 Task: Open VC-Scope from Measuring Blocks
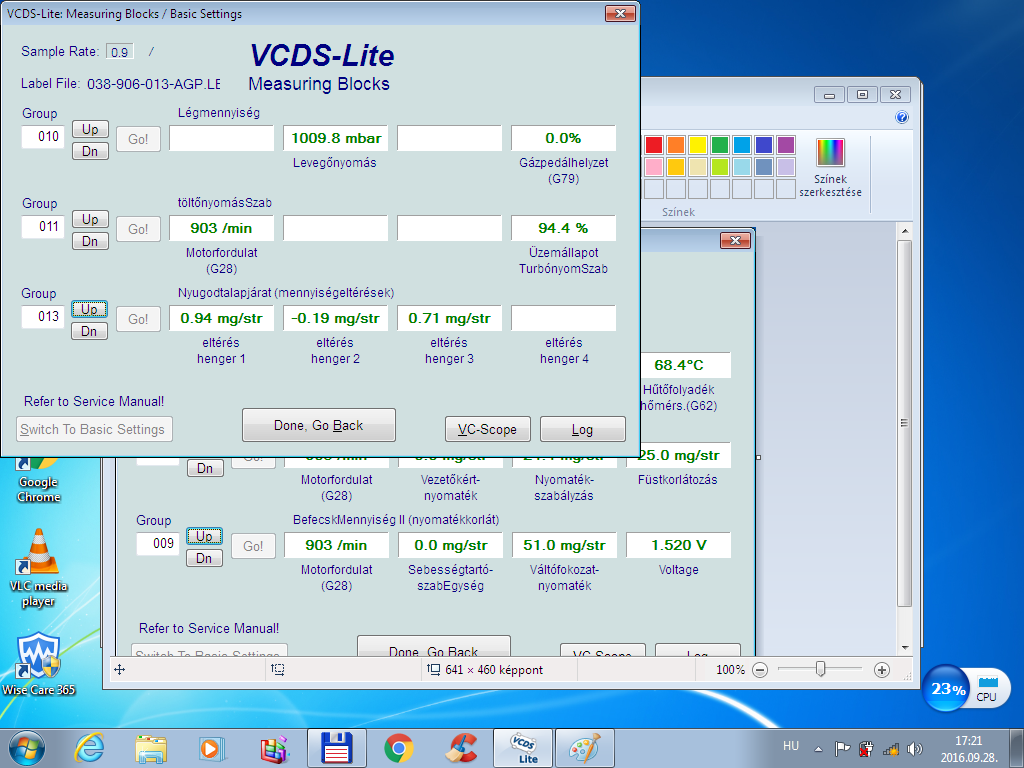tap(488, 429)
